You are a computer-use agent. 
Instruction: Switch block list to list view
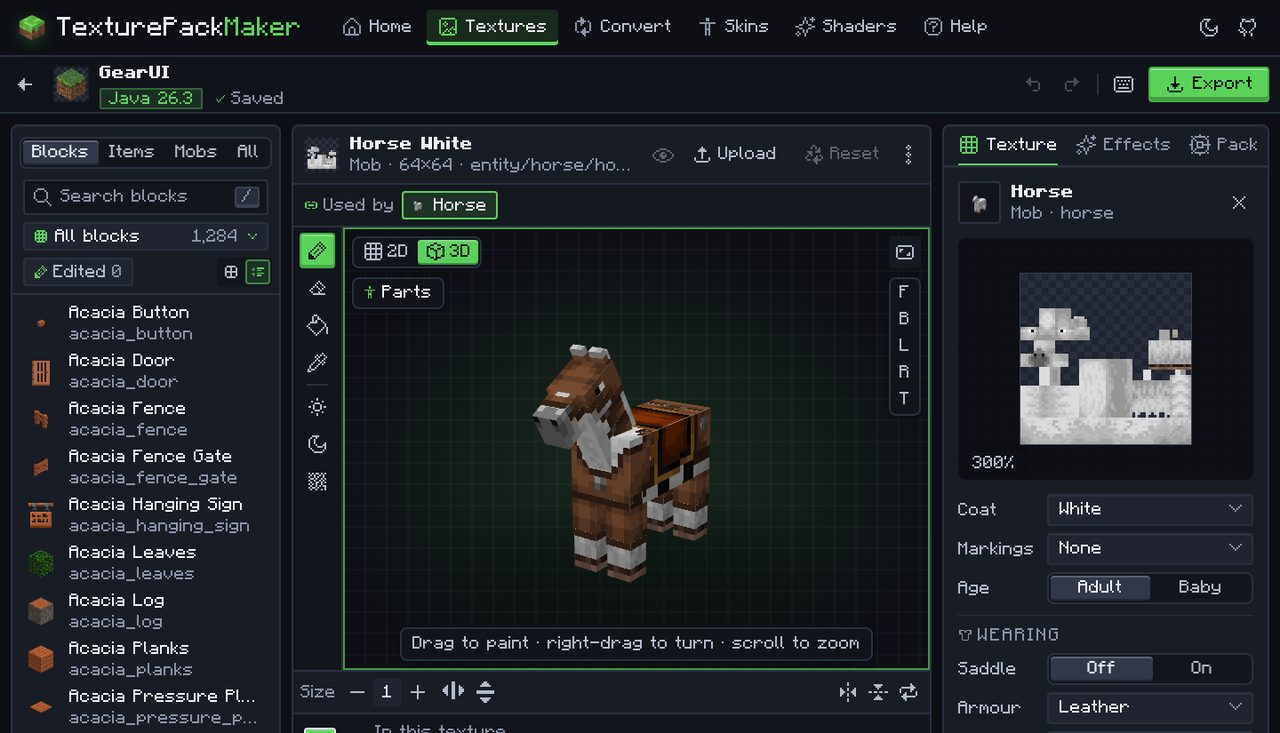(x=257, y=271)
